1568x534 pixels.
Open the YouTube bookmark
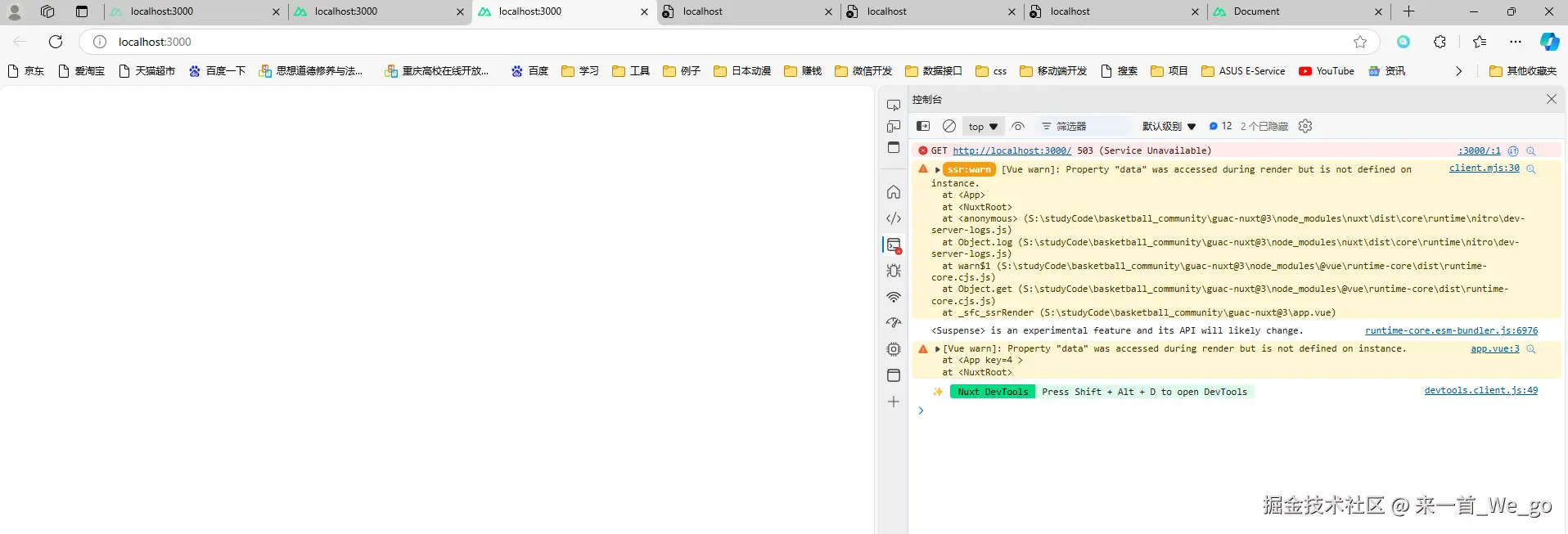(x=1327, y=71)
